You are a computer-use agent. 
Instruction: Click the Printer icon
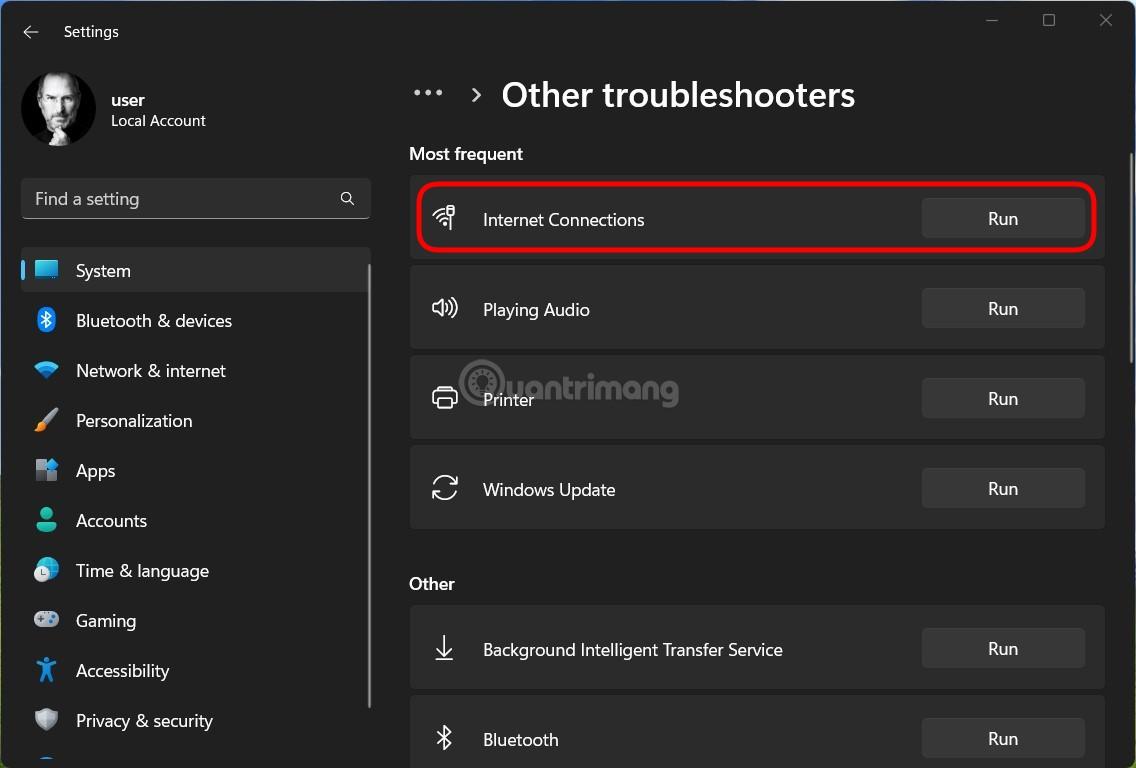point(444,398)
